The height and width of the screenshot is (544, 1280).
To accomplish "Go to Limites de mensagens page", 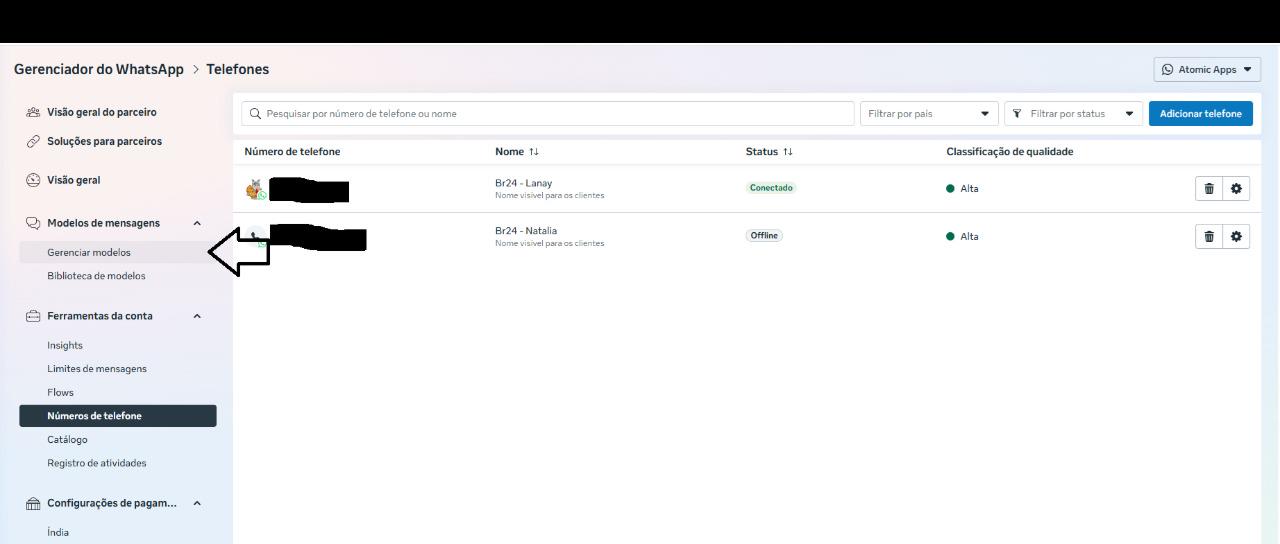I will click(x=97, y=369).
